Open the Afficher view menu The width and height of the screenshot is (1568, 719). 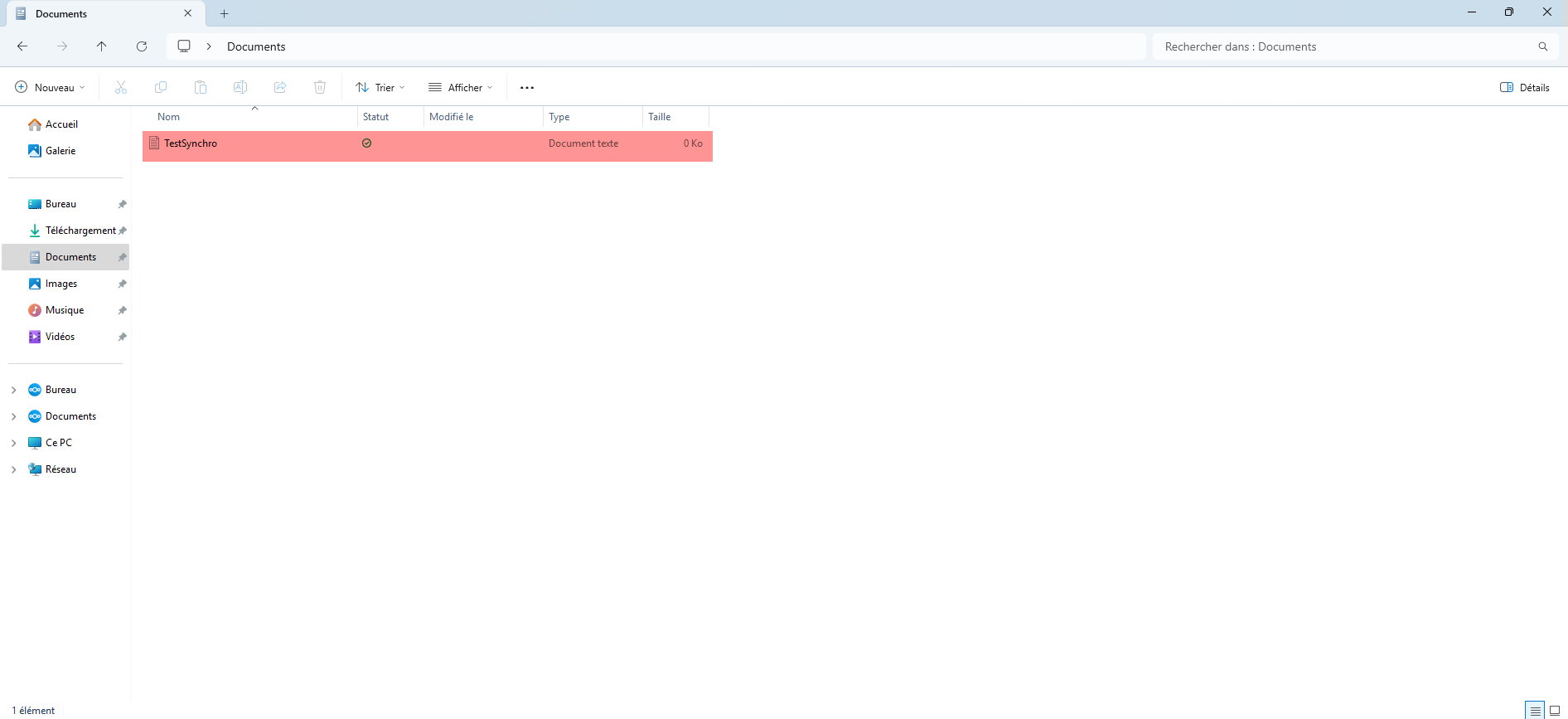(x=461, y=87)
